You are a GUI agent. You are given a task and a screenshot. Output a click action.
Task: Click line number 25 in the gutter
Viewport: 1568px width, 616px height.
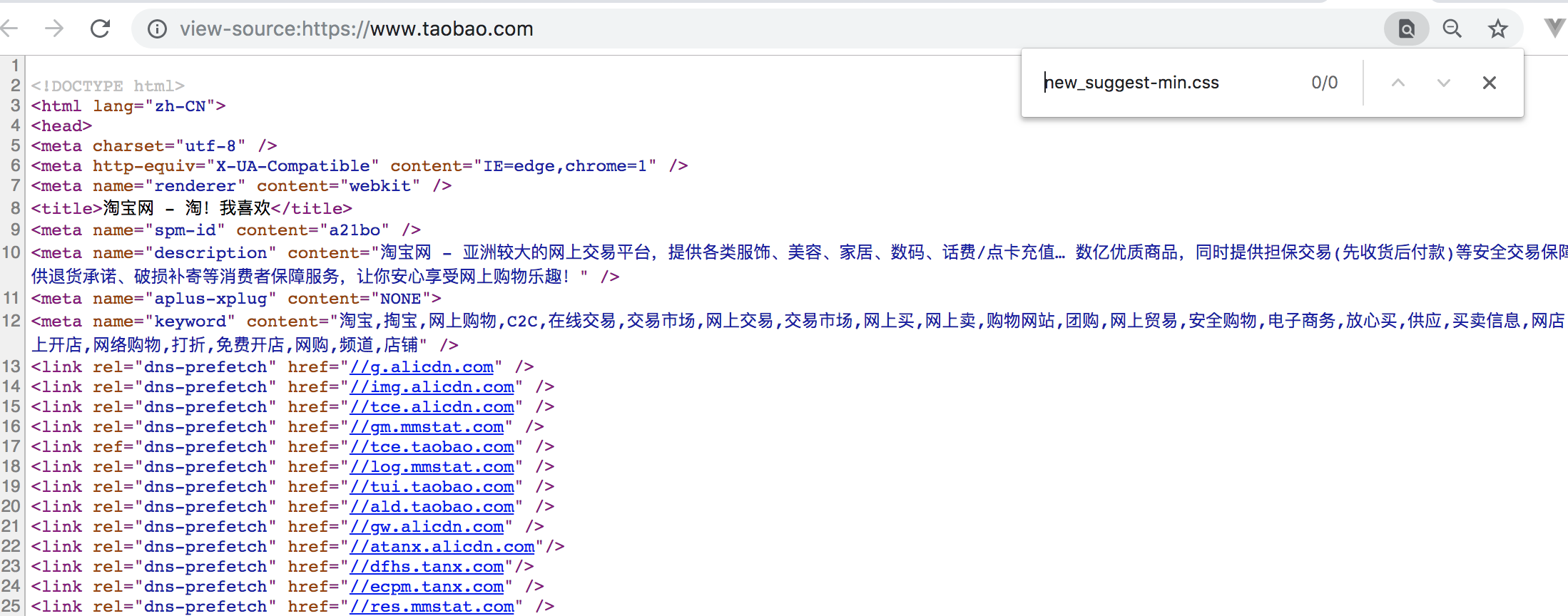pyautogui.click(x=11, y=607)
